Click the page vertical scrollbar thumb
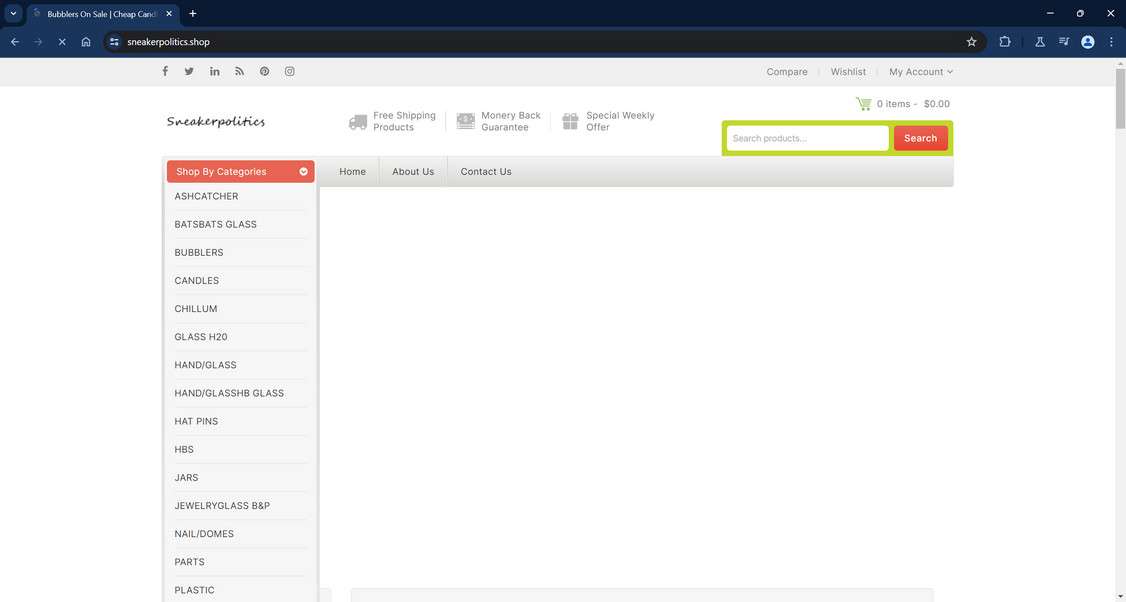 click(1120, 98)
